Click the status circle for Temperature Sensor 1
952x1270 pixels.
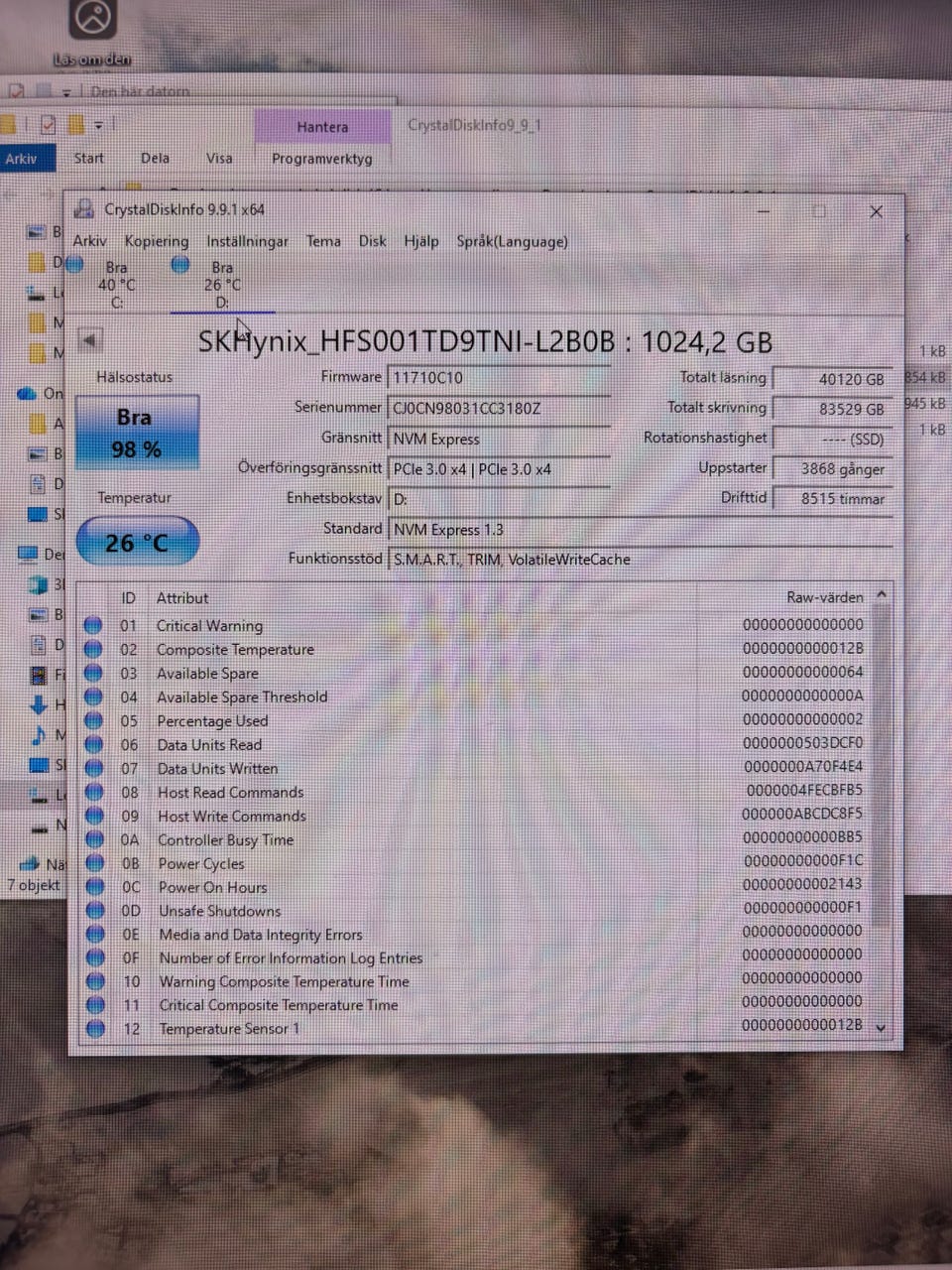point(95,1028)
